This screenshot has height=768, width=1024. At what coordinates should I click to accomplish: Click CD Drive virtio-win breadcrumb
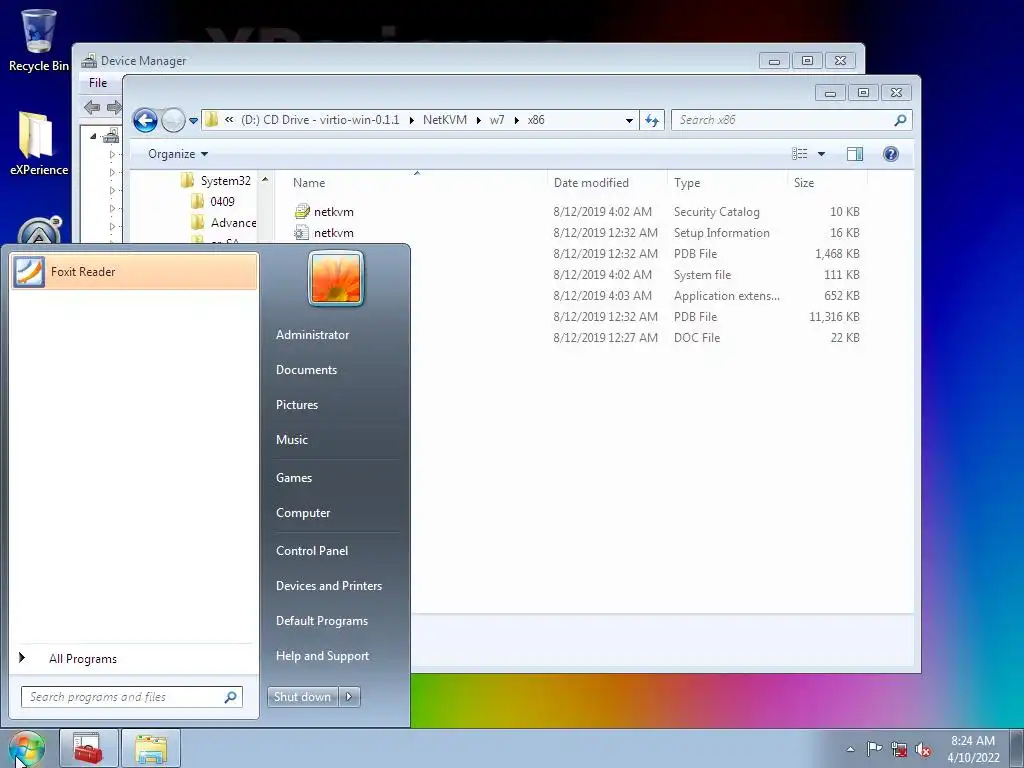click(x=320, y=120)
